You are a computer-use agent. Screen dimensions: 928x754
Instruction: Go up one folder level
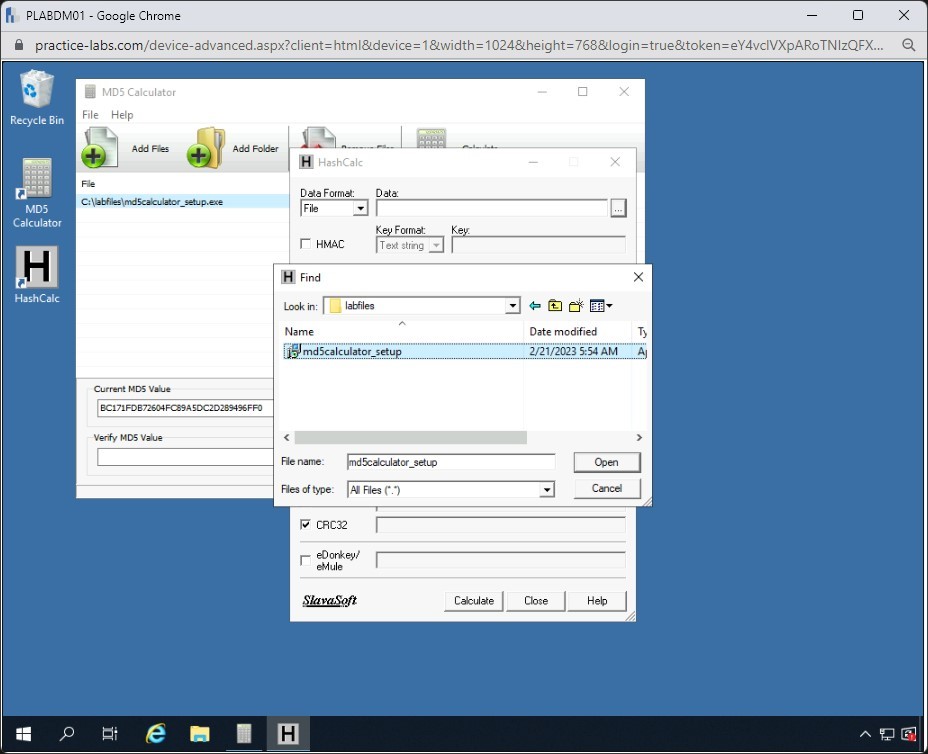point(555,306)
